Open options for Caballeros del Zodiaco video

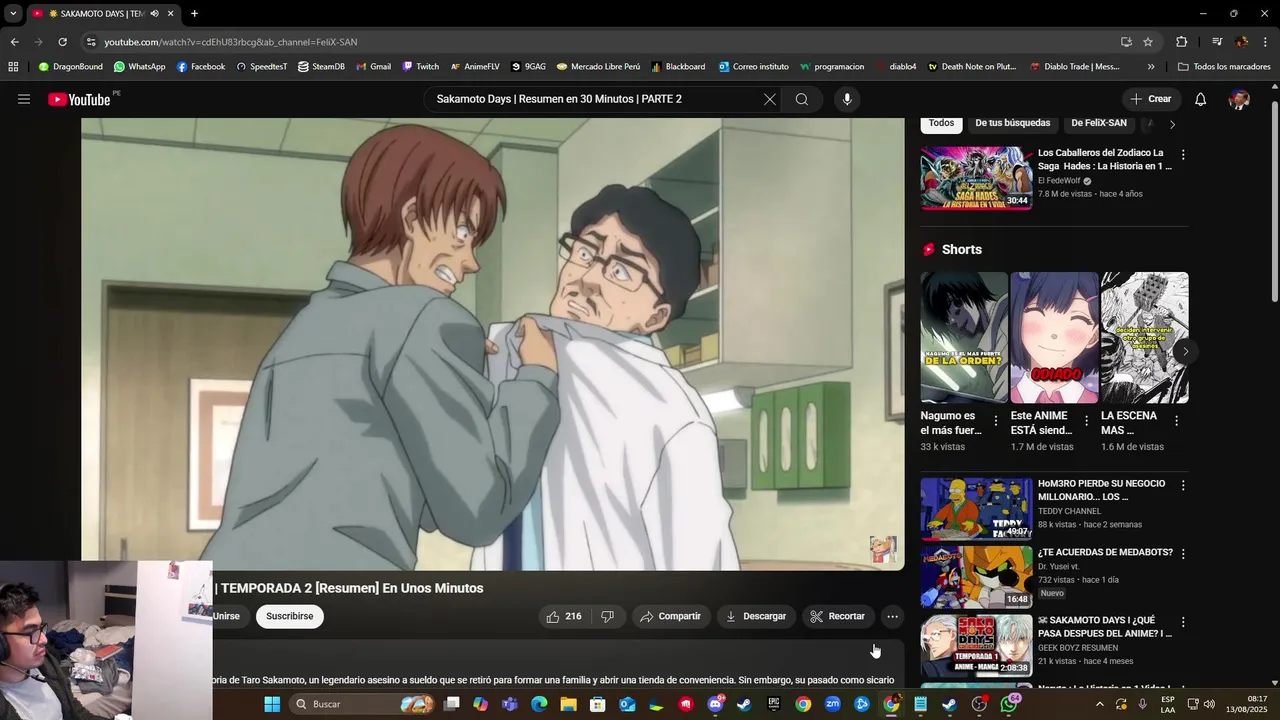click(x=1183, y=155)
